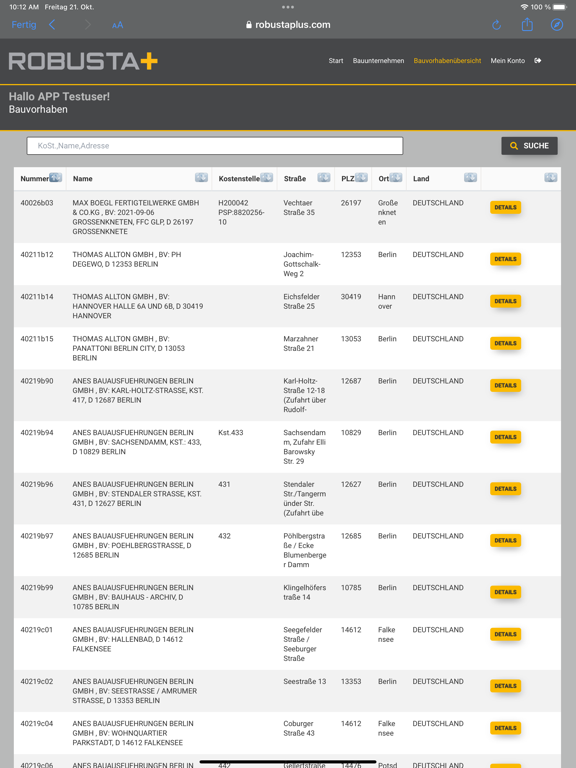Go to Mein Konto page
This screenshot has height=768, width=576.
(507, 61)
